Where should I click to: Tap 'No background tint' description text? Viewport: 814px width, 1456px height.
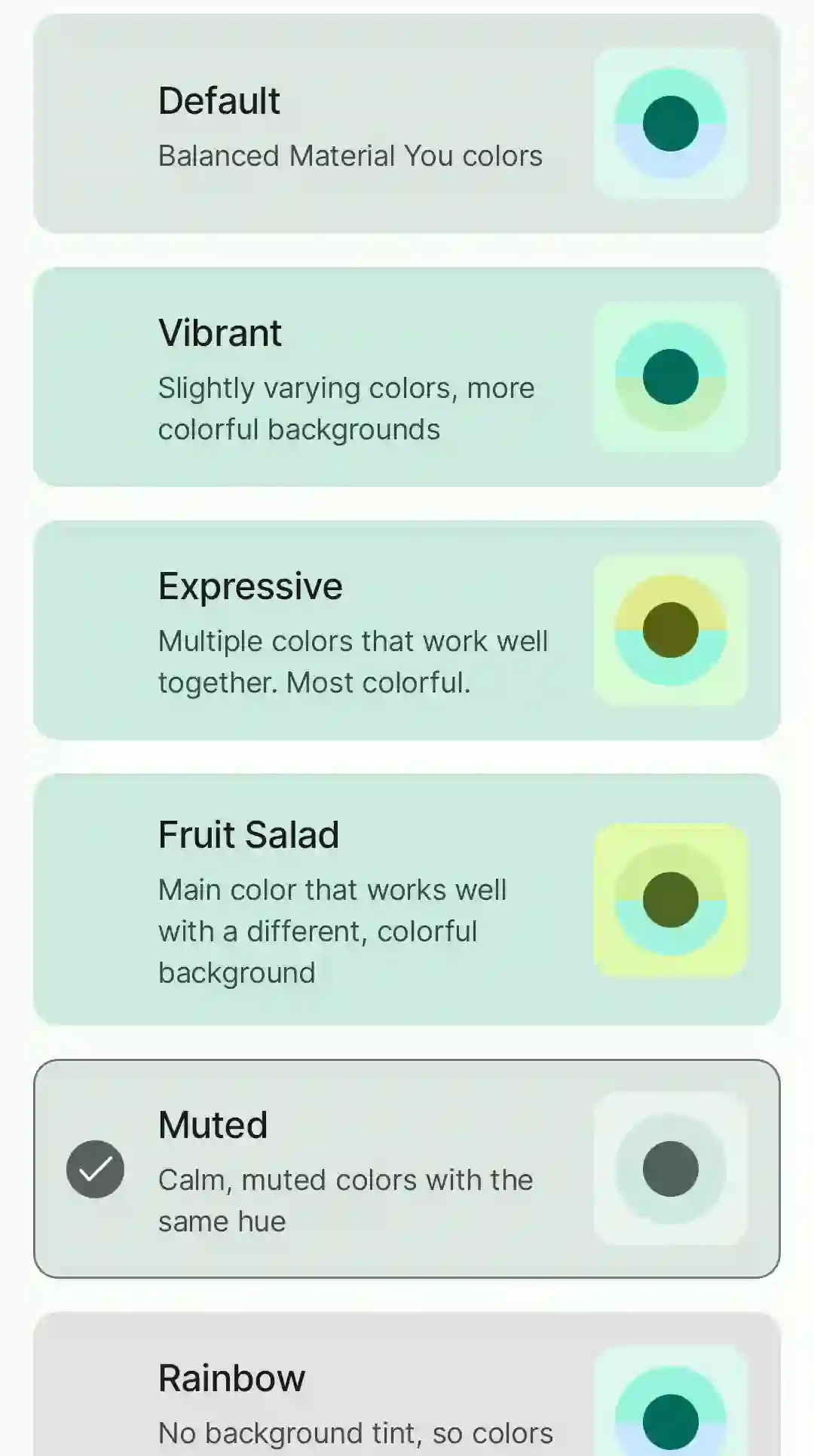(x=355, y=1433)
